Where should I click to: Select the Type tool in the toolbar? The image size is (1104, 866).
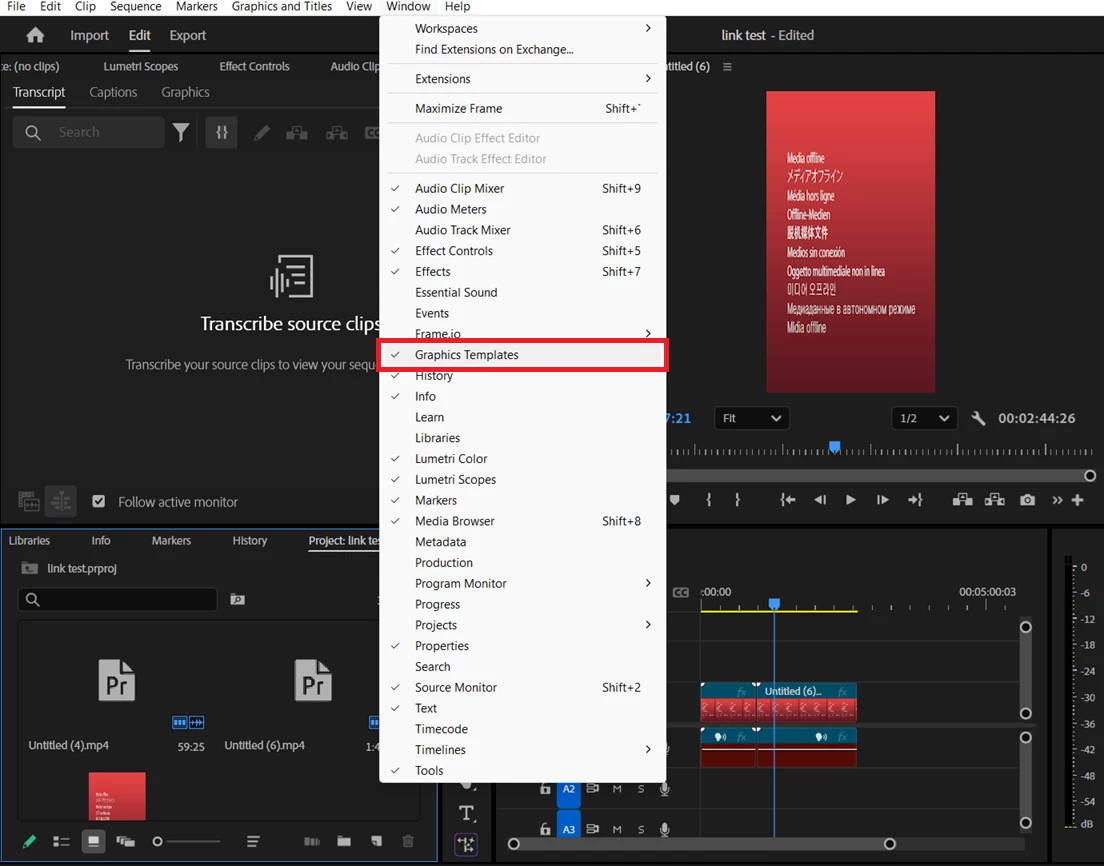point(466,813)
